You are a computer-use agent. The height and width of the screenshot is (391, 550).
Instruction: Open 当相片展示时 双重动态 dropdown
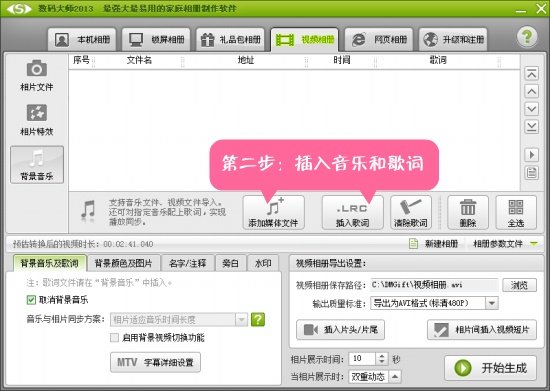[x=375, y=377]
